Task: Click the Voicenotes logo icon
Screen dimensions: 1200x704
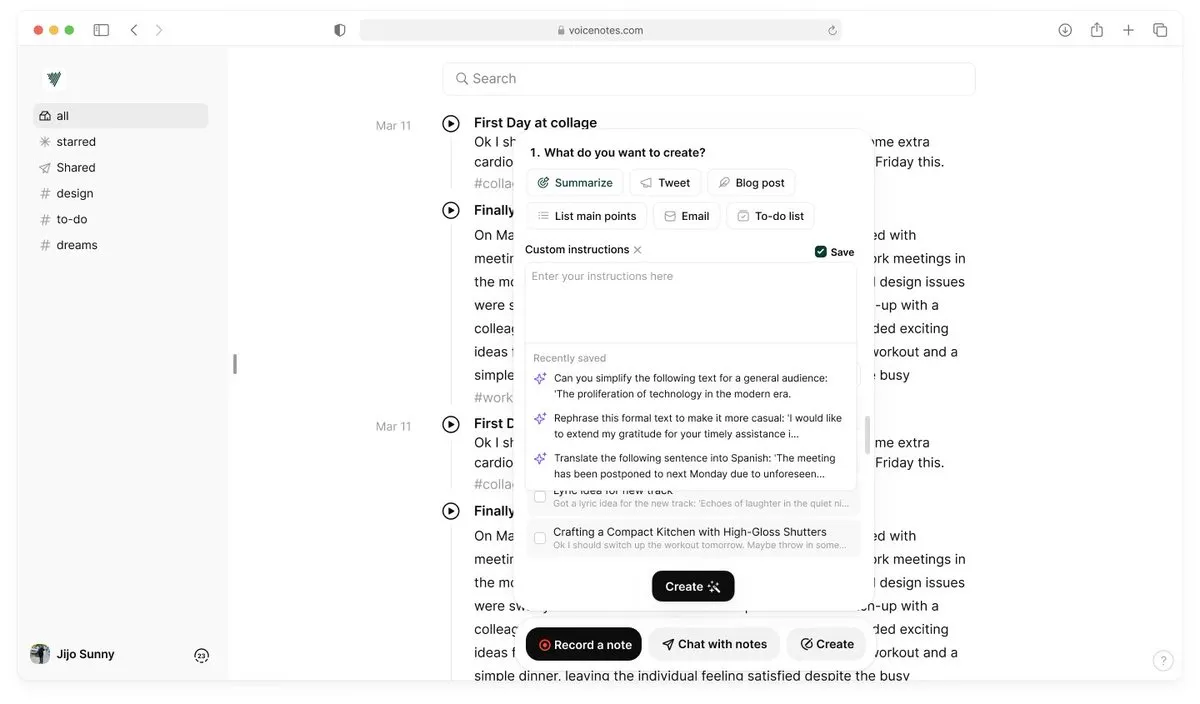Action: [x=54, y=78]
